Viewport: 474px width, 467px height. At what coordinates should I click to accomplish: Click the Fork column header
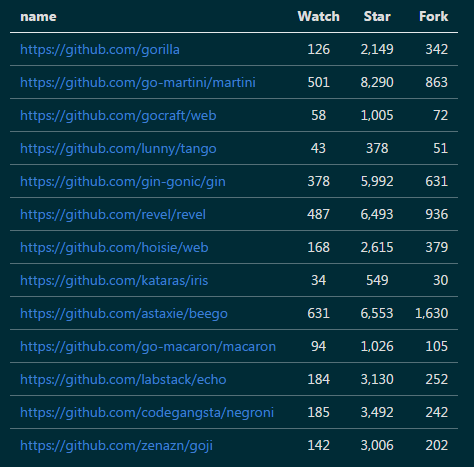click(433, 16)
